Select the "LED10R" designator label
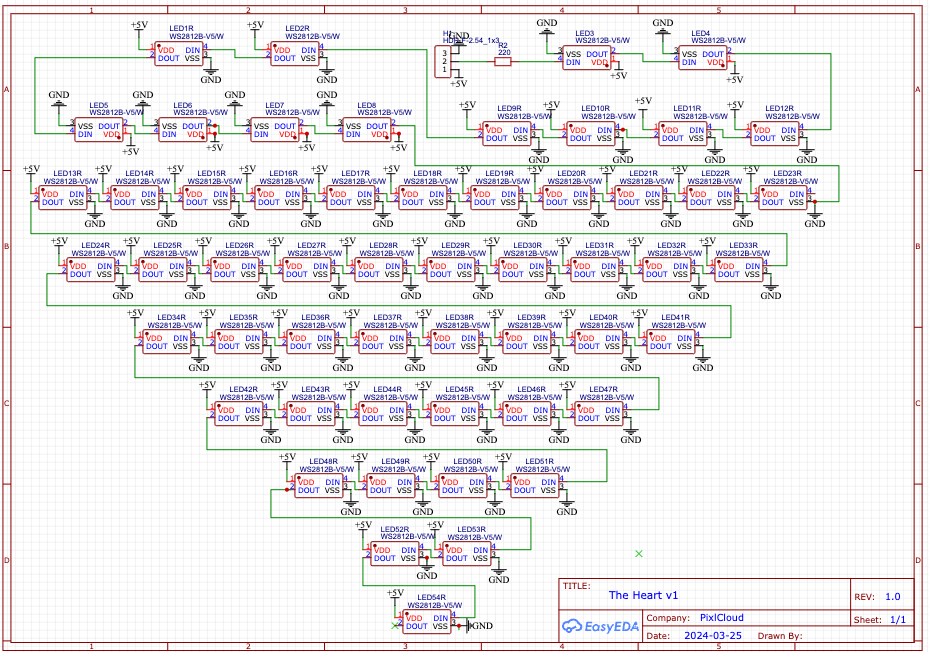The image size is (929, 652). (595, 108)
